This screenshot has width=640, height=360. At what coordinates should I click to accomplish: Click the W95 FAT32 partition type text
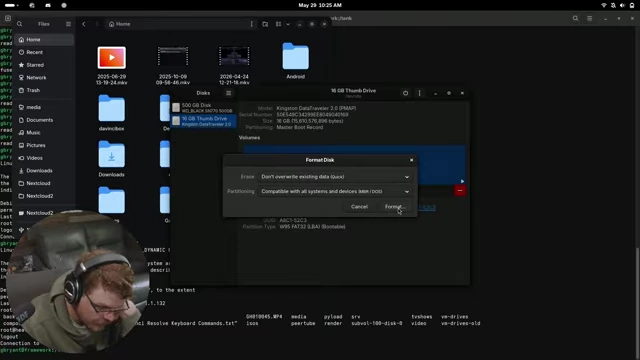tap(312, 227)
